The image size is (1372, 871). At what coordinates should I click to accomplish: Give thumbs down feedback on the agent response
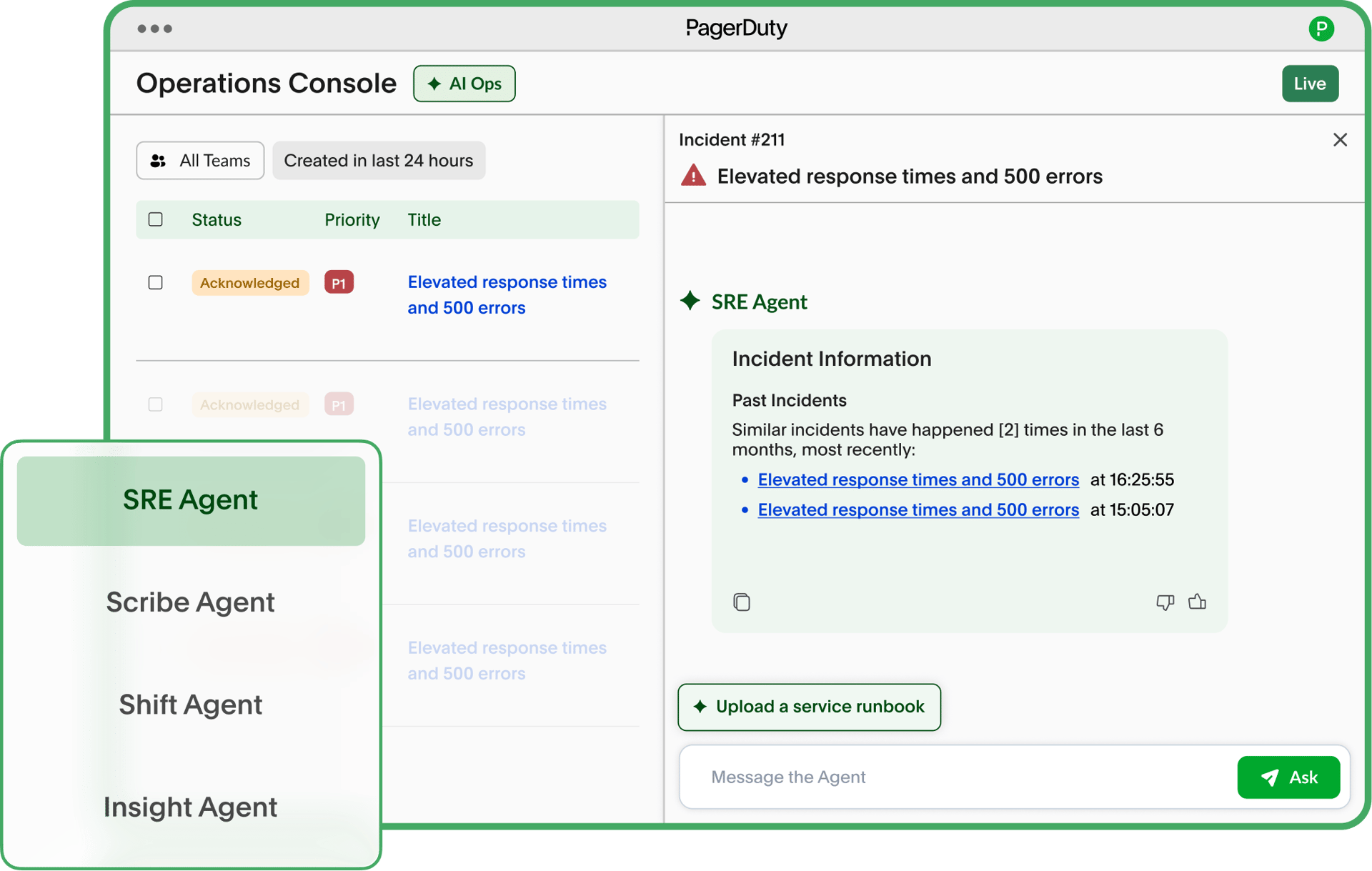tap(1165, 603)
